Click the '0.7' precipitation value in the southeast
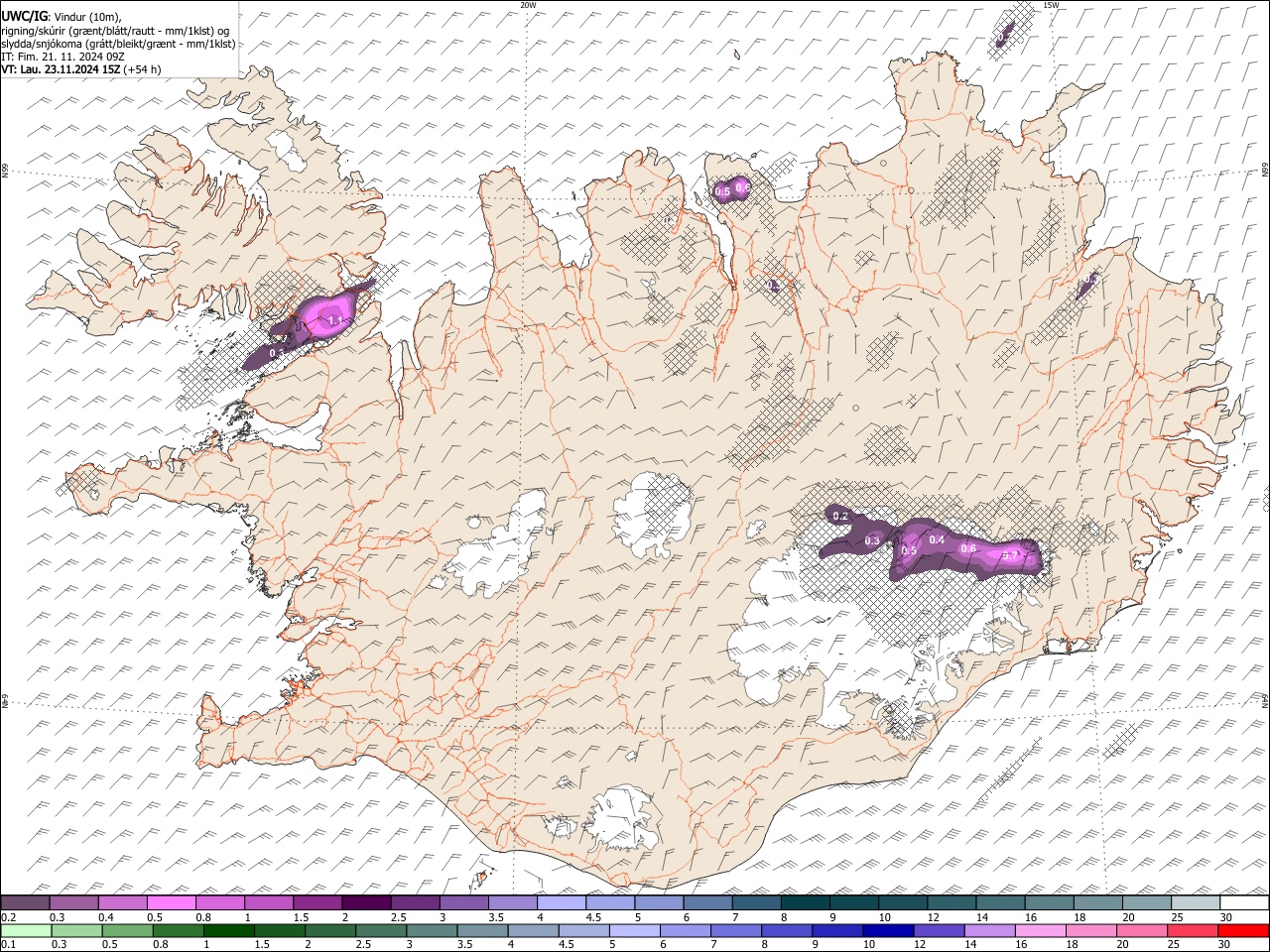 point(1010,555)
